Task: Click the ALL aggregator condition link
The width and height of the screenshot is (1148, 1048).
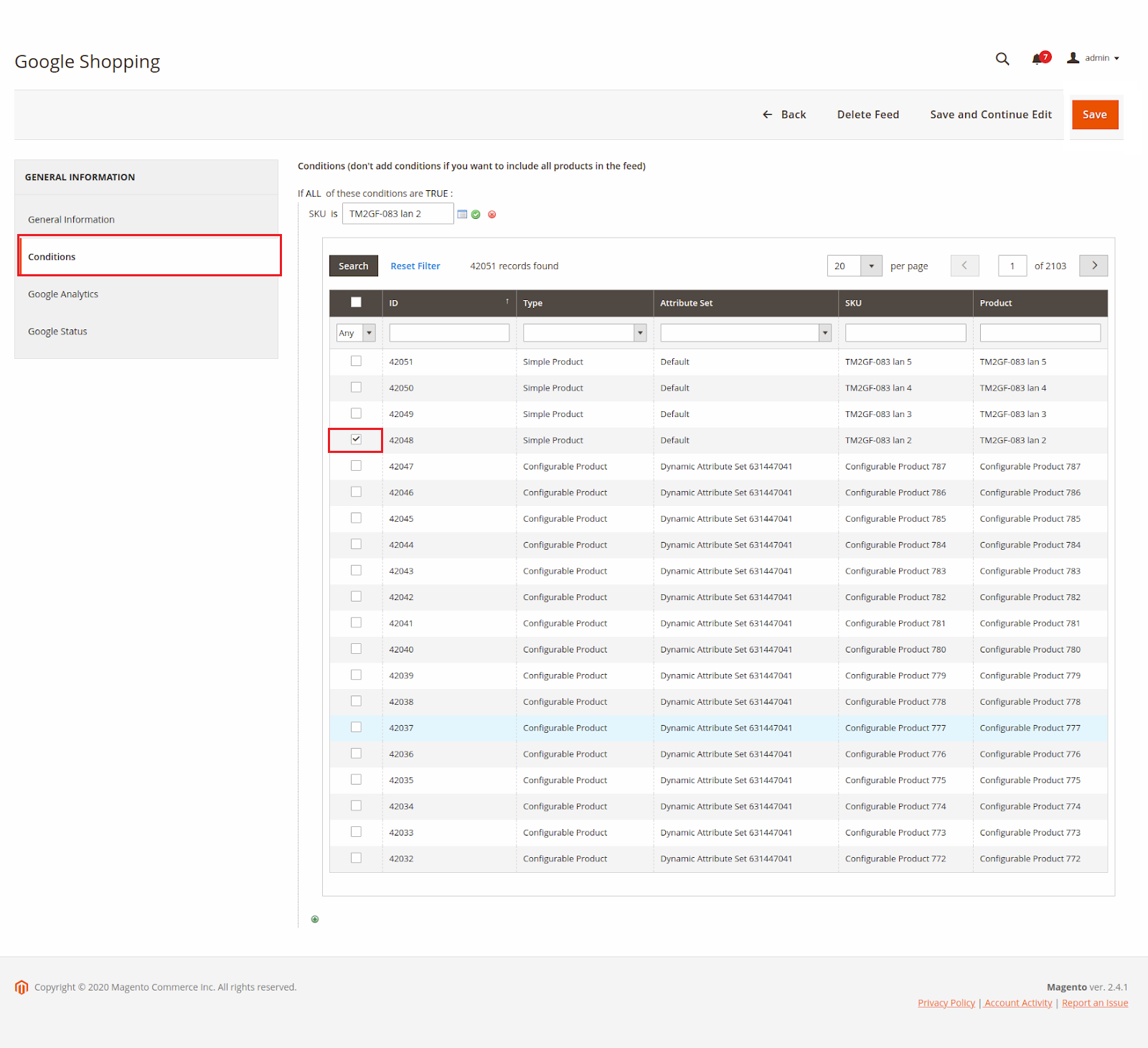Action: (314, 194)
